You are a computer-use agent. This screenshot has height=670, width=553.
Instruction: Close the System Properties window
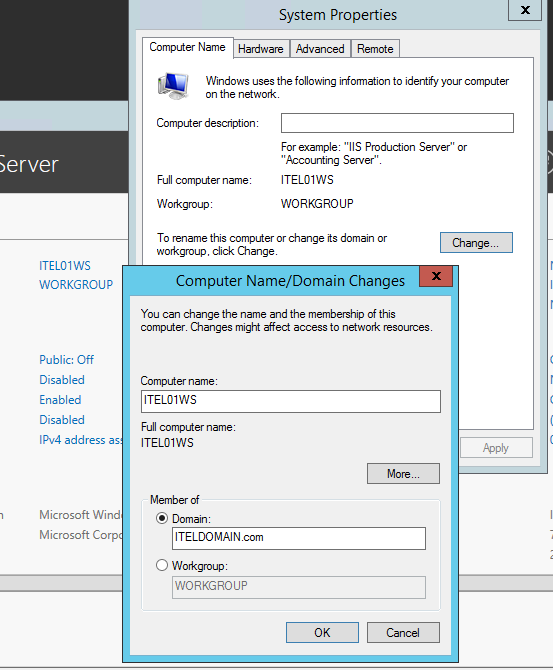coord(525,10)
